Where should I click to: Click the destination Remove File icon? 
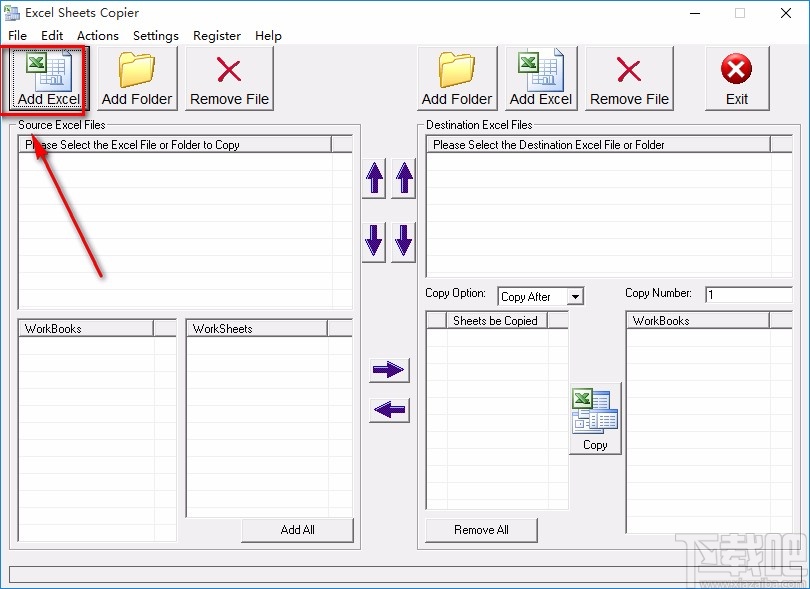click(x=629, y=78)
